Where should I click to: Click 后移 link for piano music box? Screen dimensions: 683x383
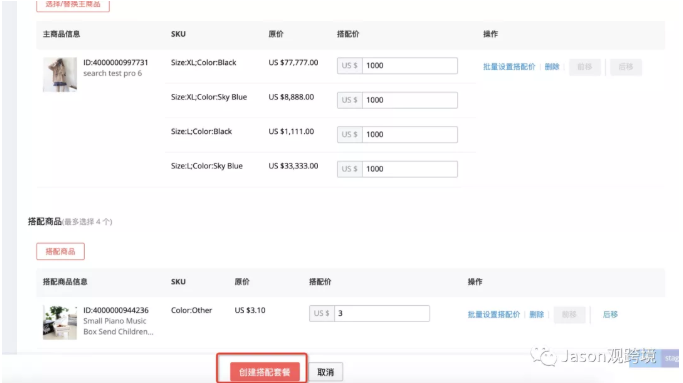click(610, 315)
